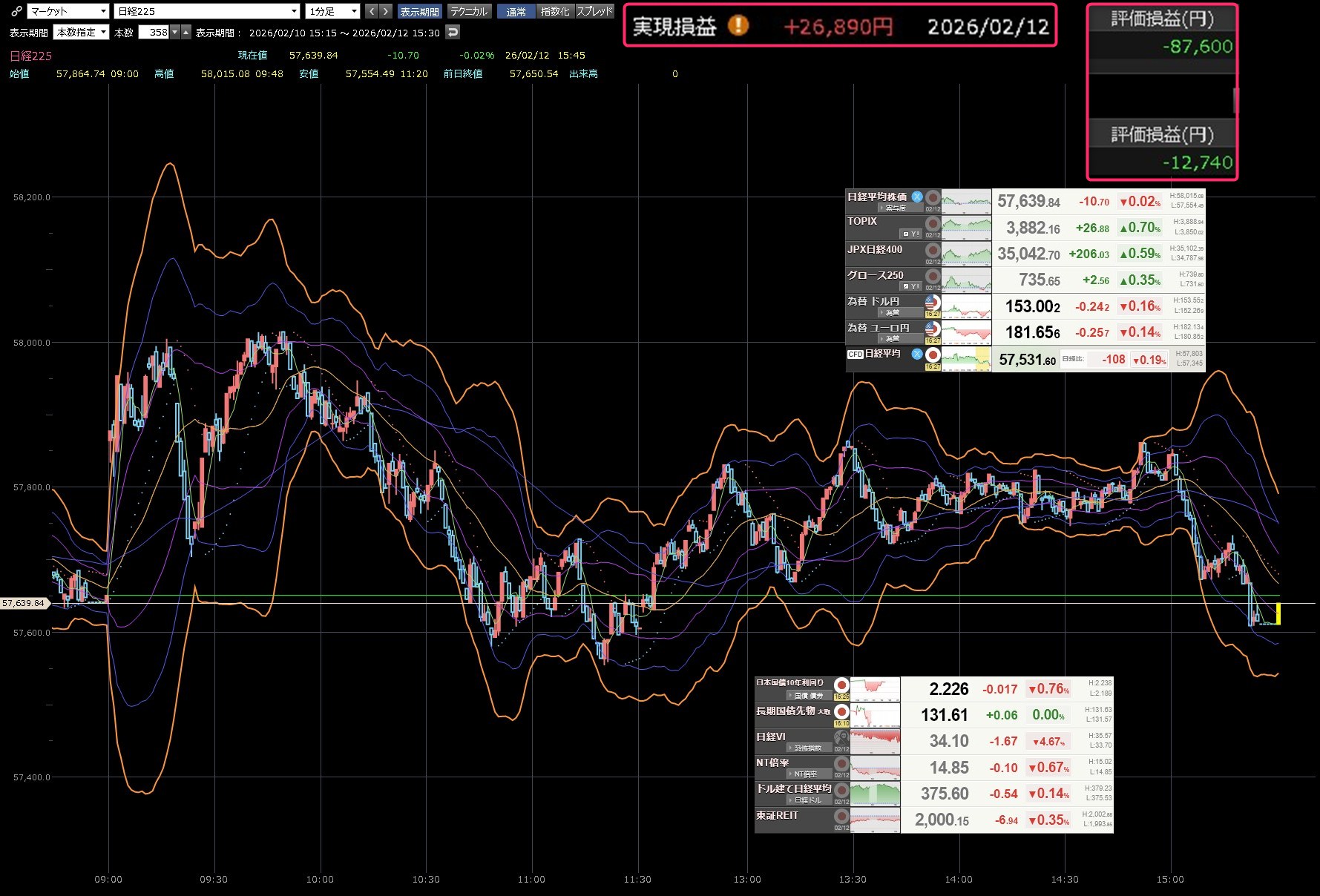
Task: Click the scrollbar in 評価損益 panel
Action: [x=1235, y=99]
